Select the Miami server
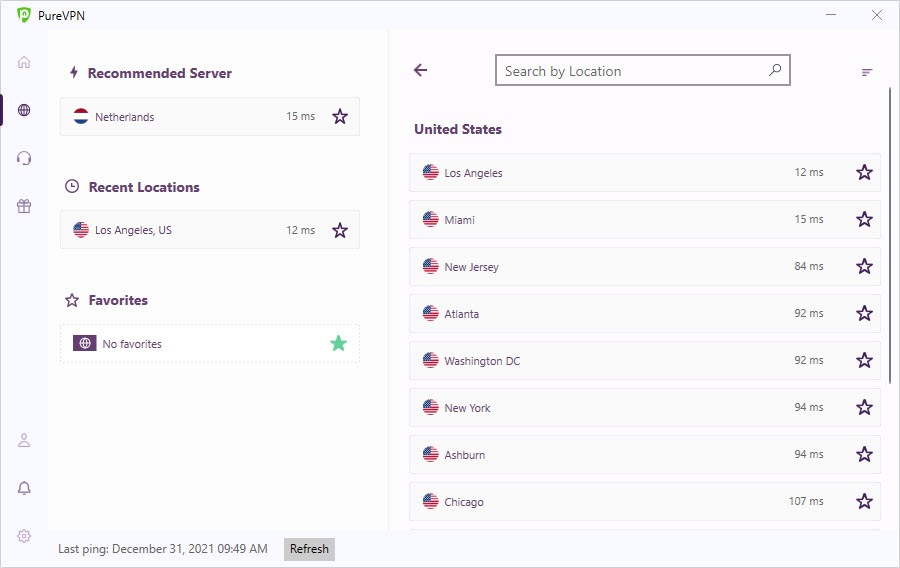Screen dimensions: 900x568 (x=645, y=219)
